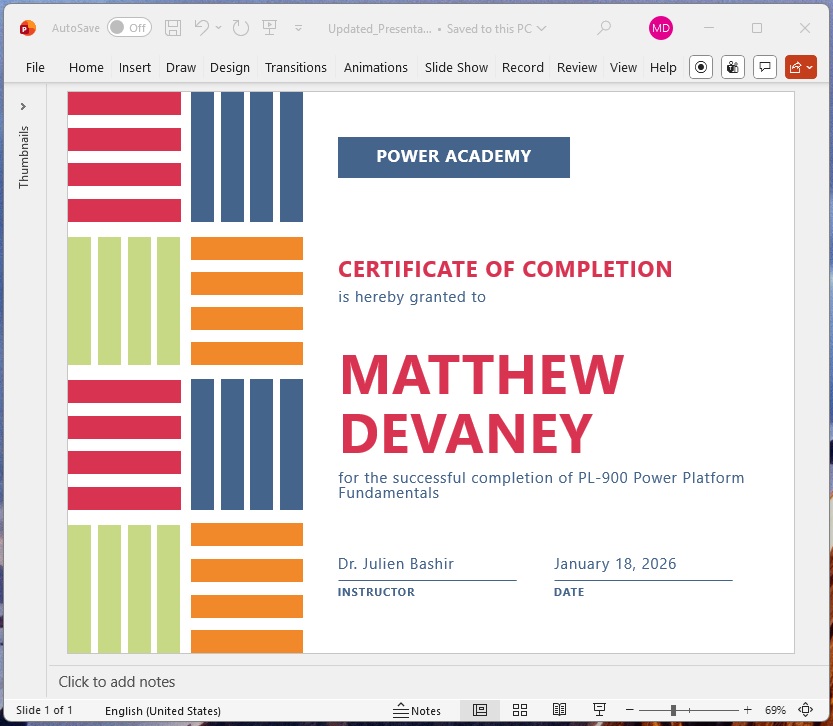Fit slide to current window

805,711
